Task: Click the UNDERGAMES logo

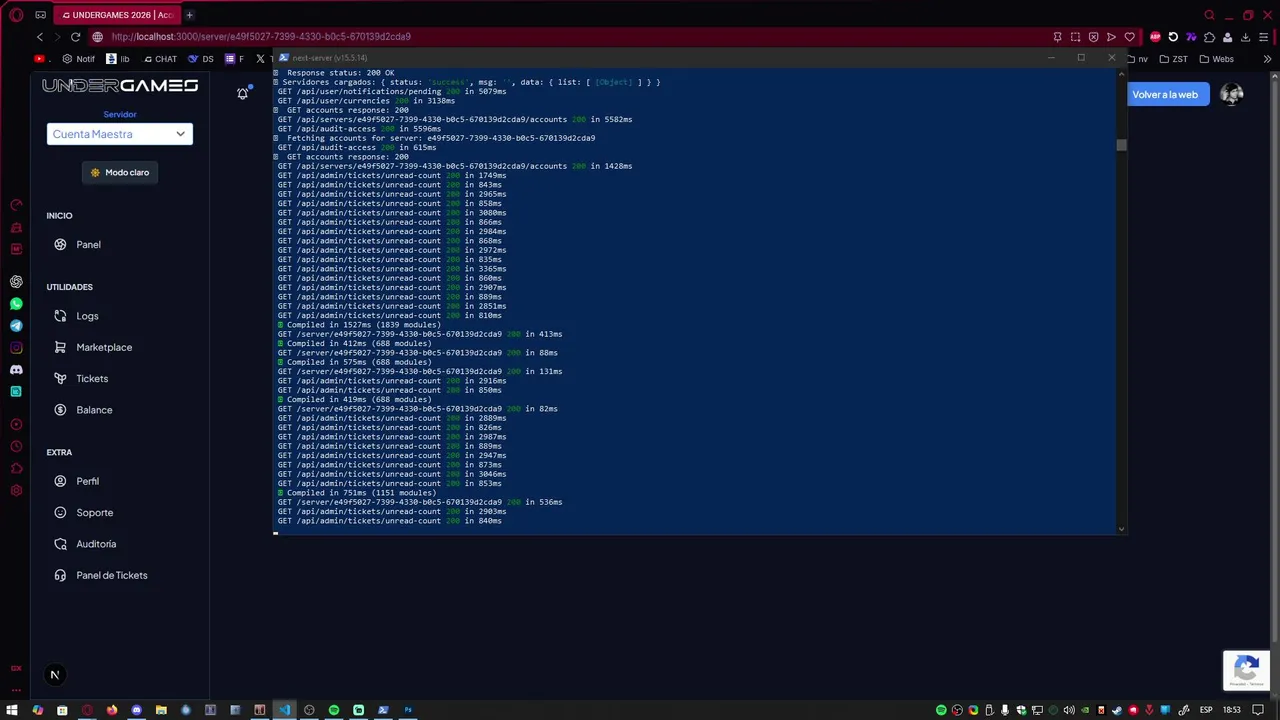Action: click(120, 86)
